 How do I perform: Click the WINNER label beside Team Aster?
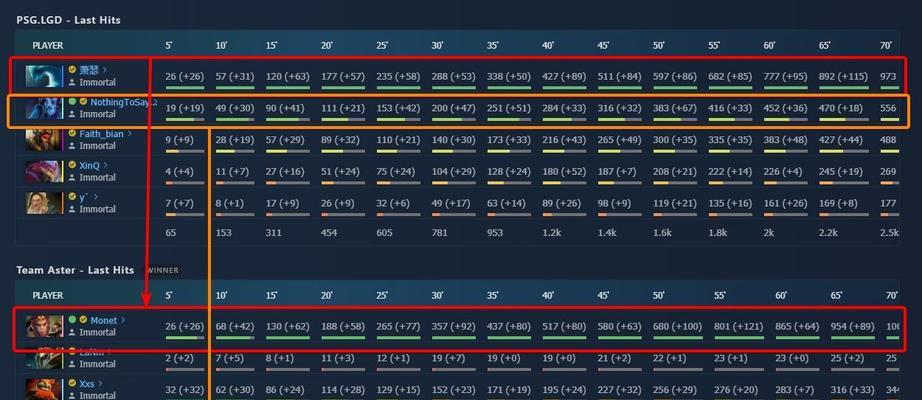pos(161,271)
